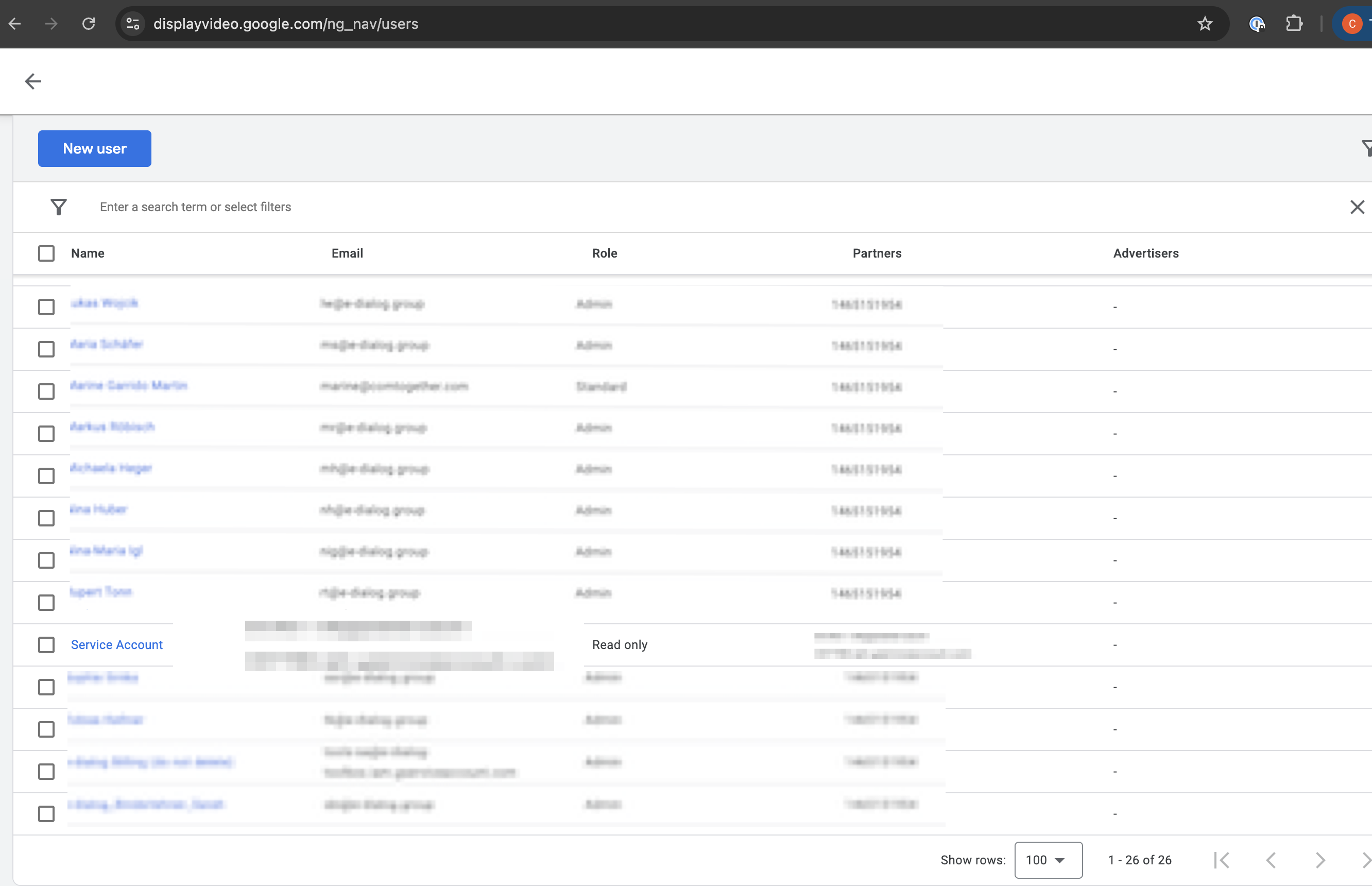The image size is (1372, 886).
Task: Clear the search filters with the X icon
Action: click(x=1357, y=207)
